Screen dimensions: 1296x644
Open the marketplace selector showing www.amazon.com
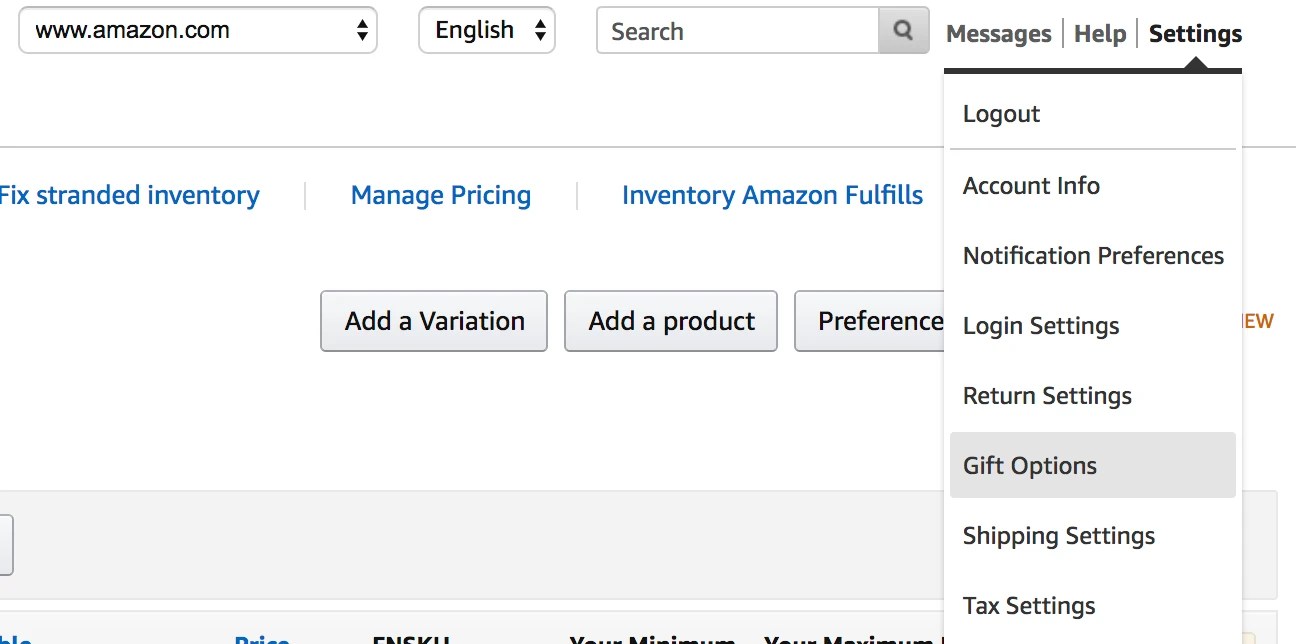(x=197, y=31)
